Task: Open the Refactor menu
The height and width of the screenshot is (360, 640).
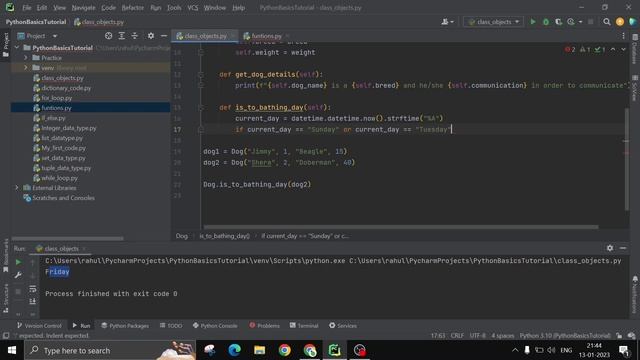Action: coord(133,8)
